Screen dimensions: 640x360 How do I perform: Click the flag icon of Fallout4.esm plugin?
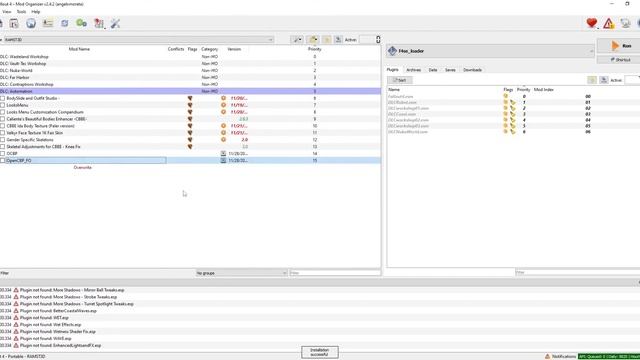pos(506,96)
